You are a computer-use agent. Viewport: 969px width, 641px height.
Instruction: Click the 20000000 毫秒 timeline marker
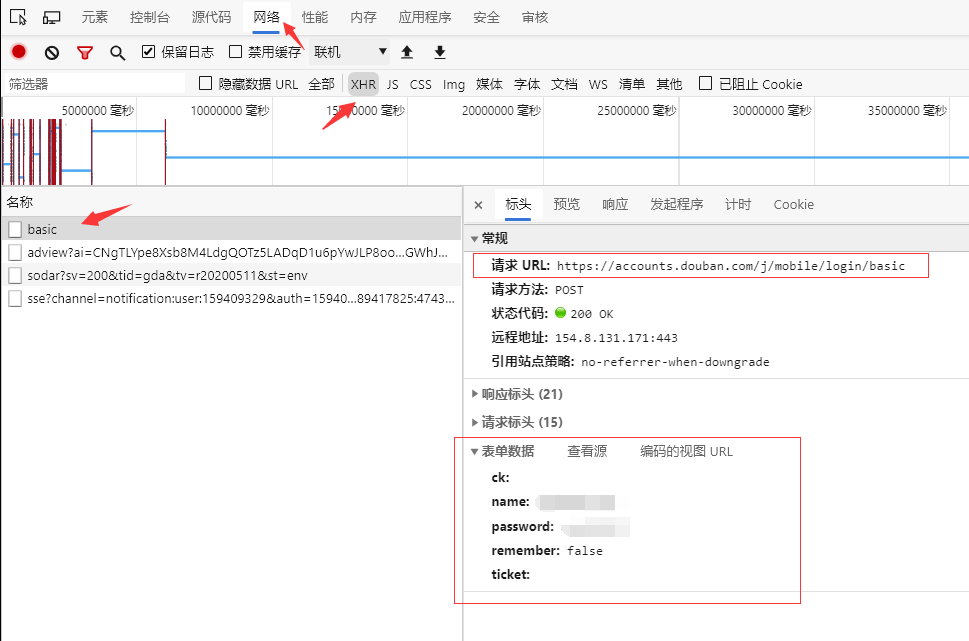[501, 111]
